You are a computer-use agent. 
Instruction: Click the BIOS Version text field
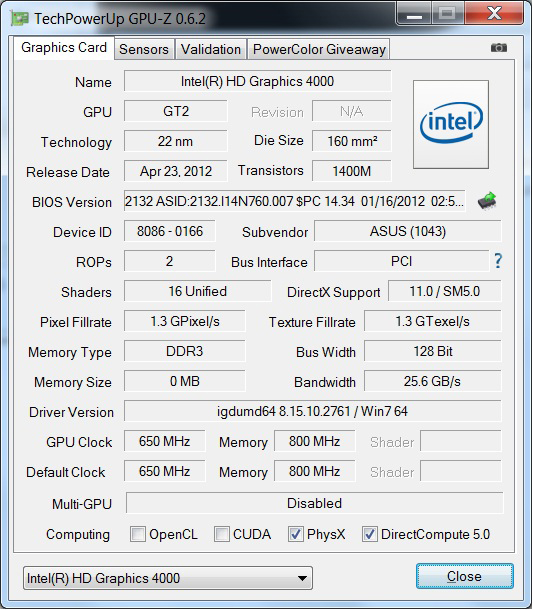295,201
